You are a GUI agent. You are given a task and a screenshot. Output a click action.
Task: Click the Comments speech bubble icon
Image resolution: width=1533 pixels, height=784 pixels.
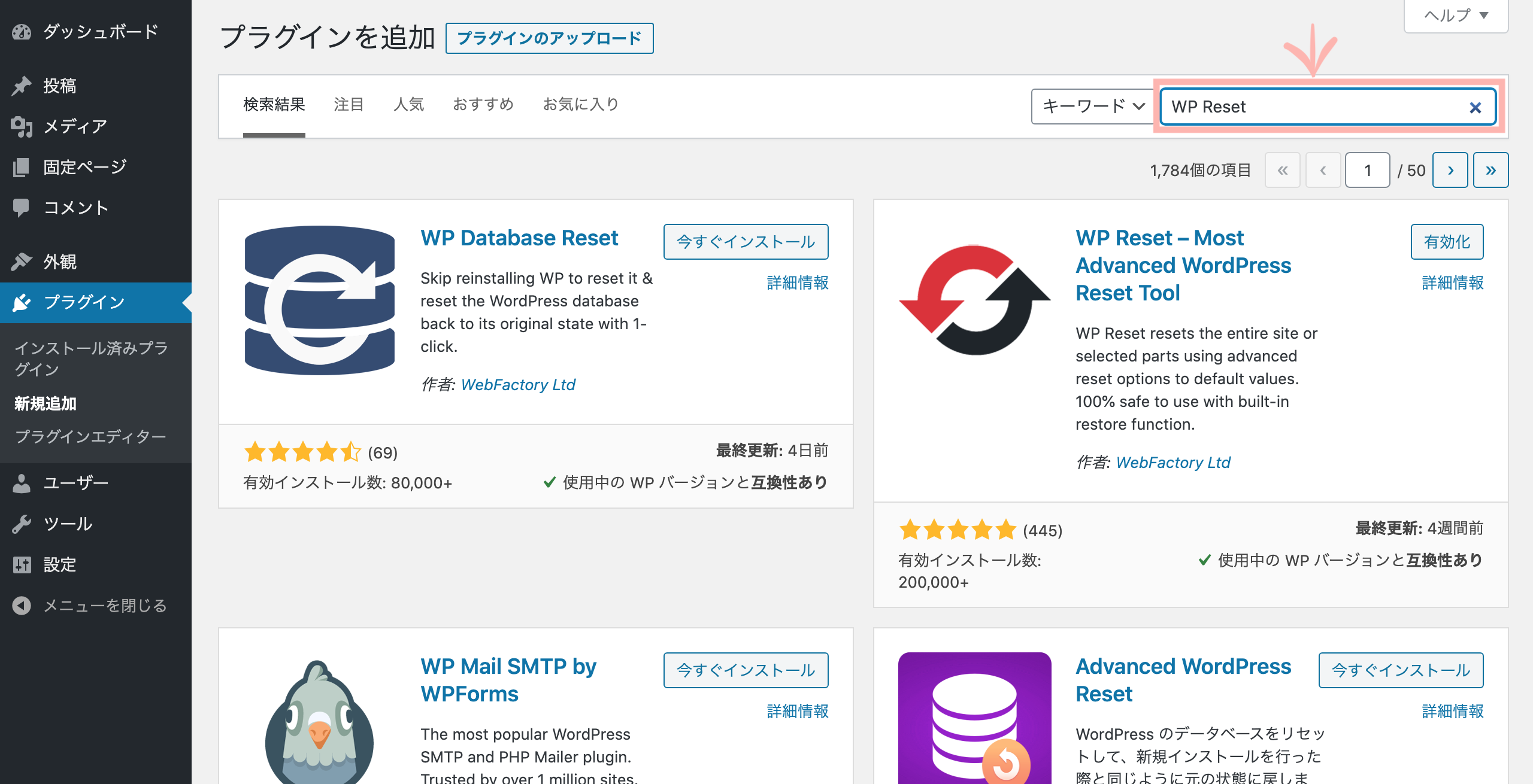coord(22,208)
